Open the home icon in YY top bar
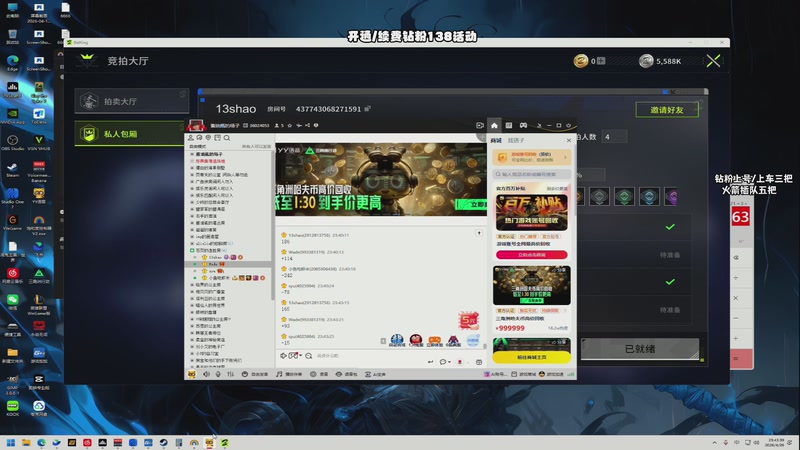 pyautogui.click(x=494, y=125)
